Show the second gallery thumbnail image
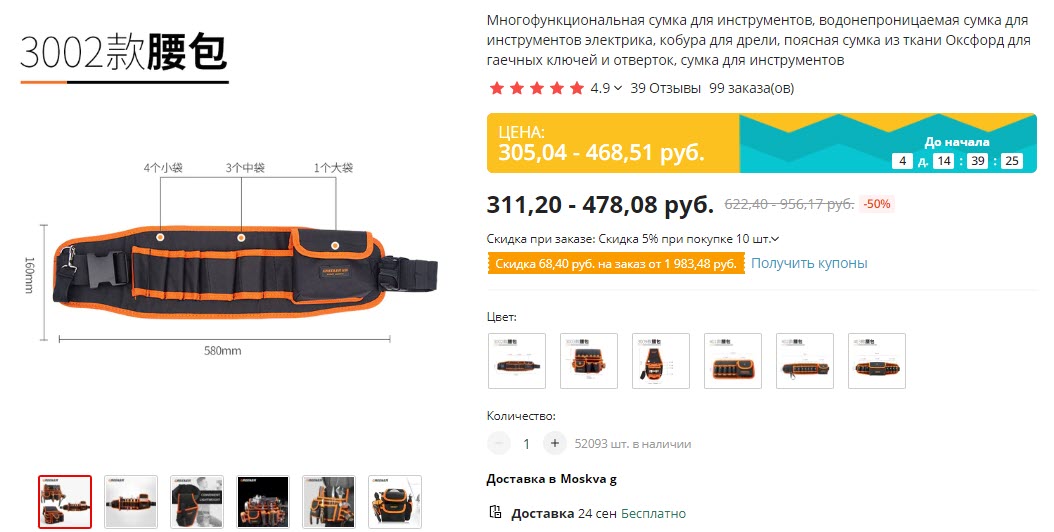The image size is (1054, 532). coord(131,502)
